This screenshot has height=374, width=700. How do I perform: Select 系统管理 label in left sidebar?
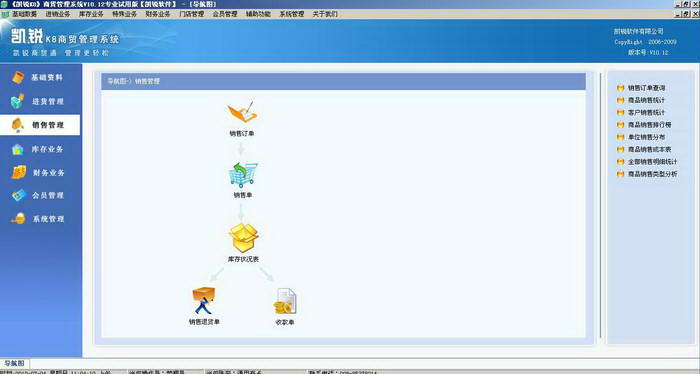(49, 219)
